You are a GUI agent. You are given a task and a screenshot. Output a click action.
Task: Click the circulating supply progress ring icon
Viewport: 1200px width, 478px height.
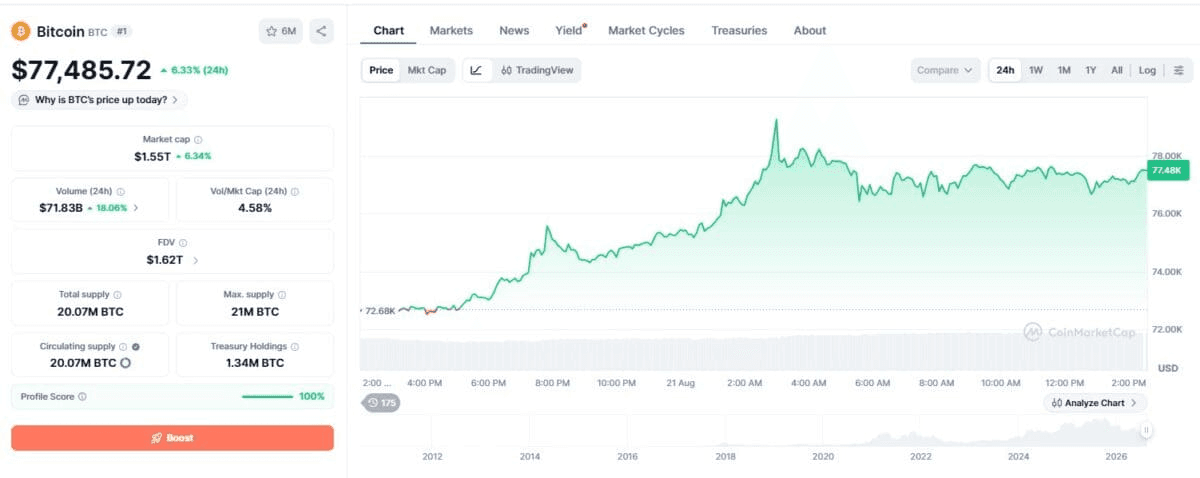pos(125,363)
